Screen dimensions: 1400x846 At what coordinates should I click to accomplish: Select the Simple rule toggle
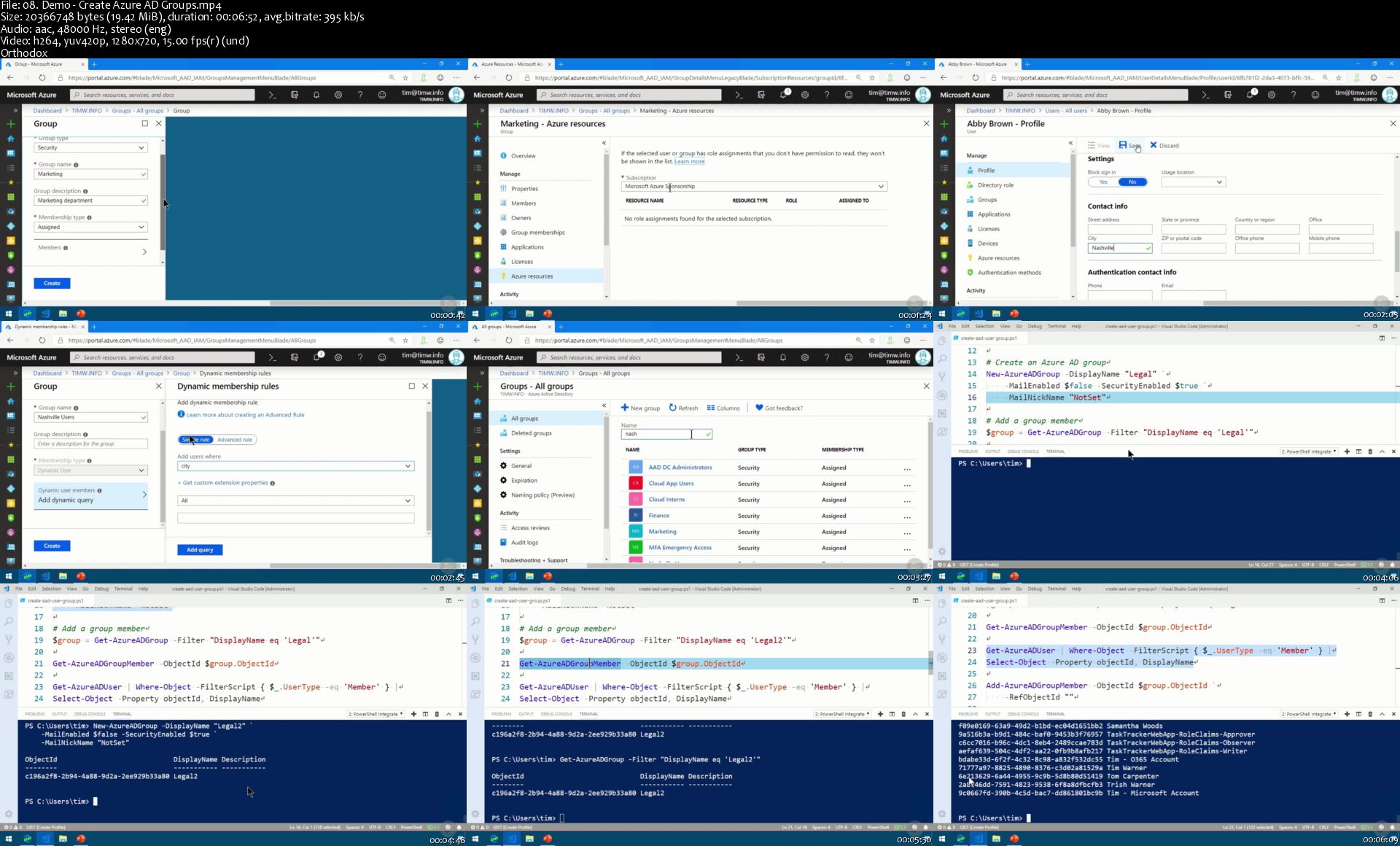pyautogui.click(x=195, y=440)
